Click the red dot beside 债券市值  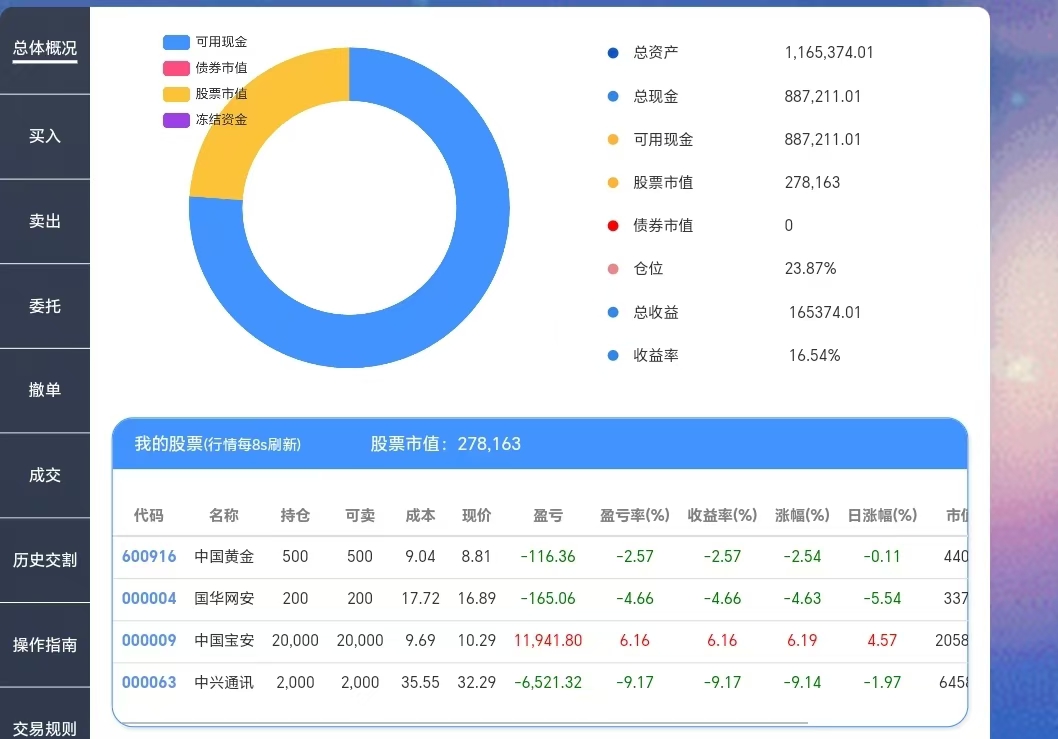[611, 225]
